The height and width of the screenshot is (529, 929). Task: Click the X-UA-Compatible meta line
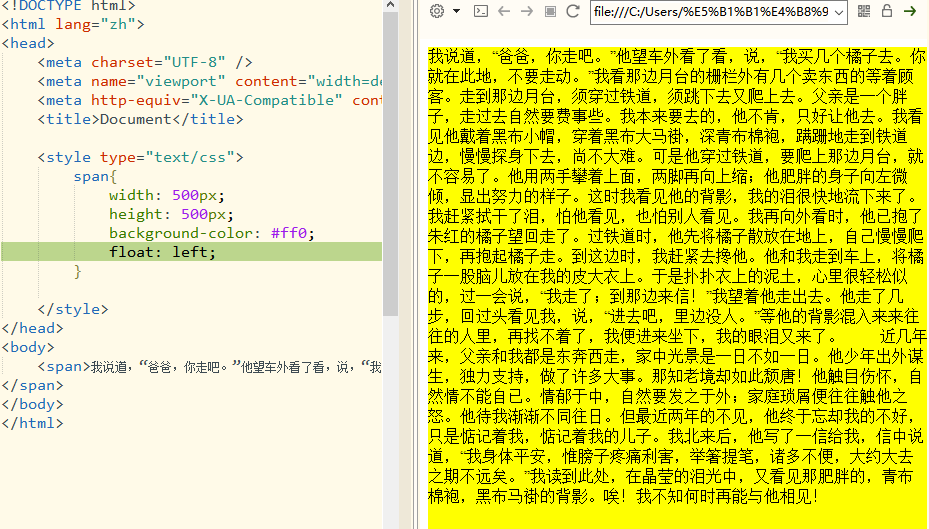pos(210,100)
